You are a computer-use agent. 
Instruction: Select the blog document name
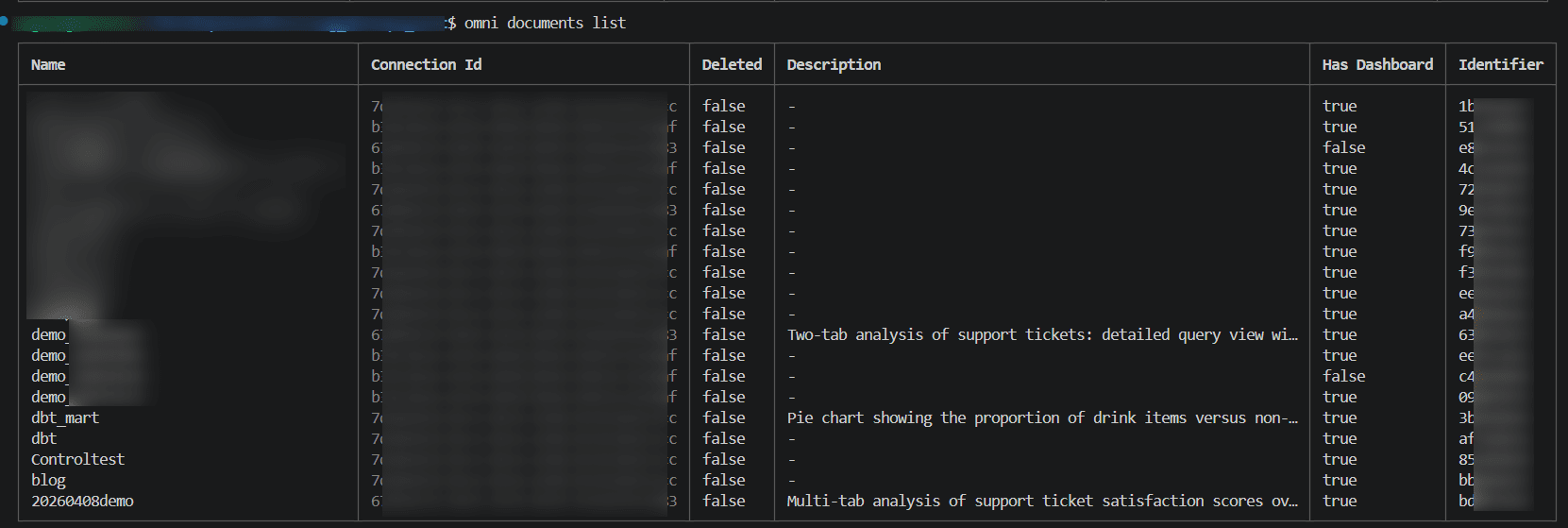tap(48, 480)
